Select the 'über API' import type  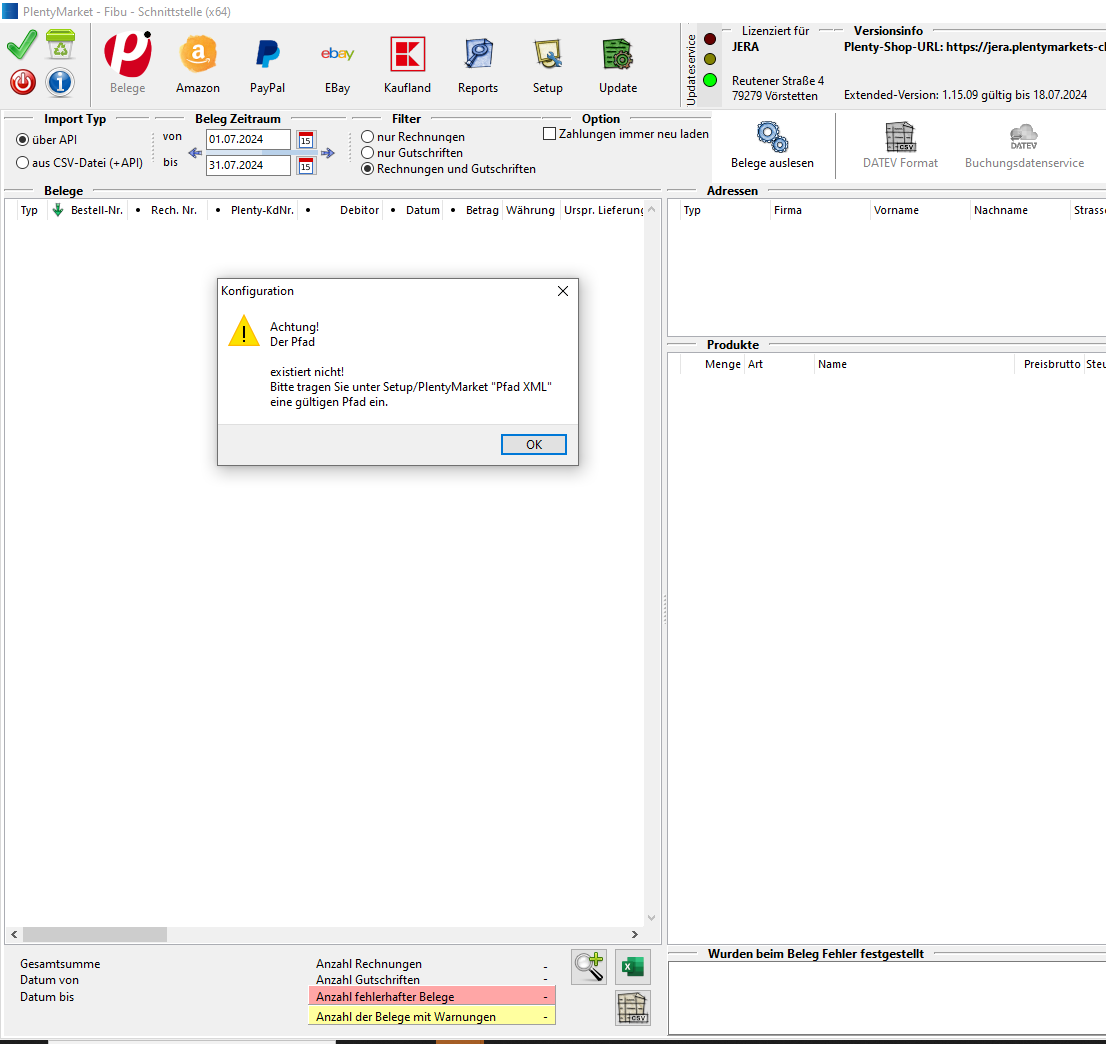pos(23,140)
